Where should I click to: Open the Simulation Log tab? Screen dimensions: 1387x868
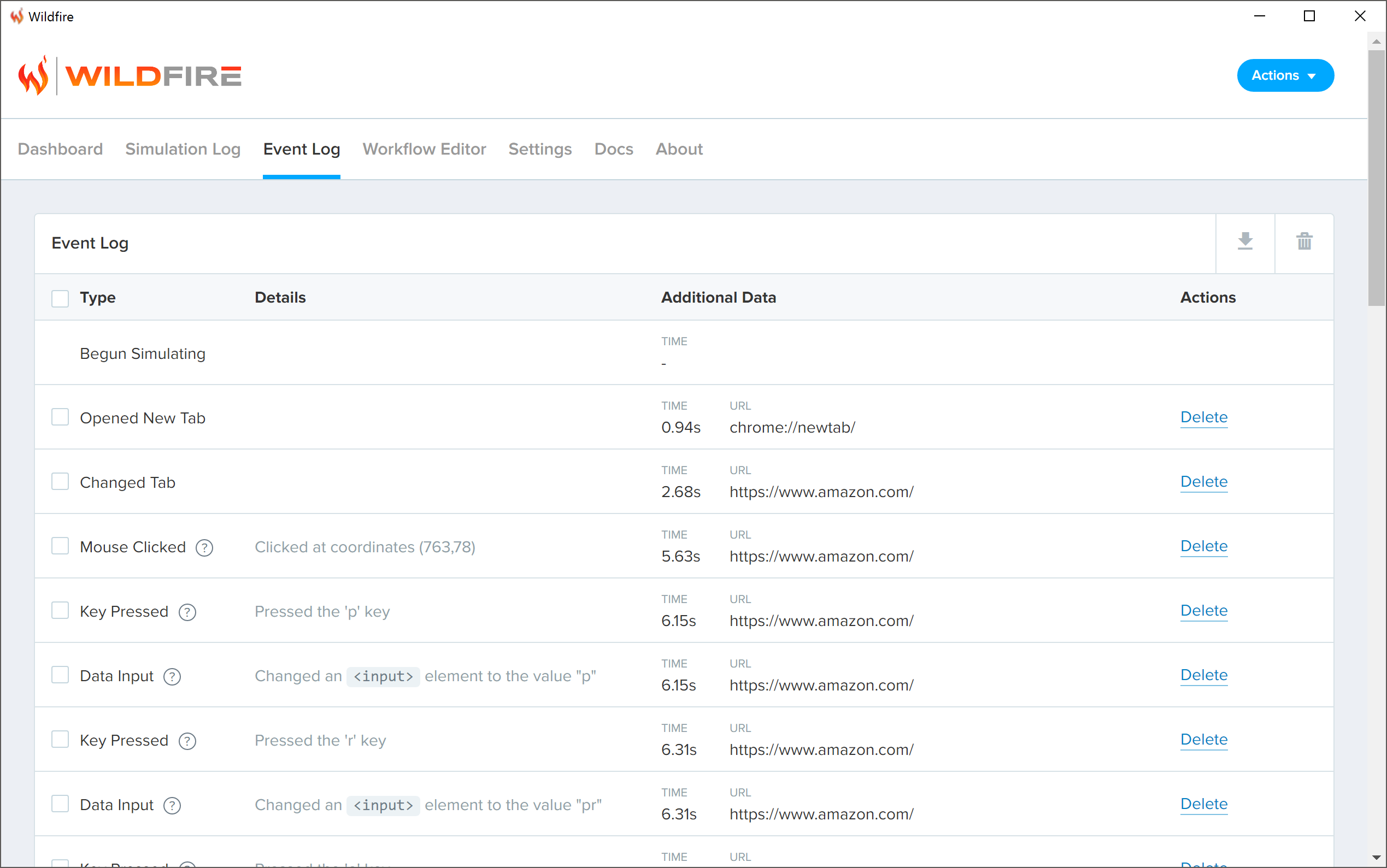pos(183,149)
